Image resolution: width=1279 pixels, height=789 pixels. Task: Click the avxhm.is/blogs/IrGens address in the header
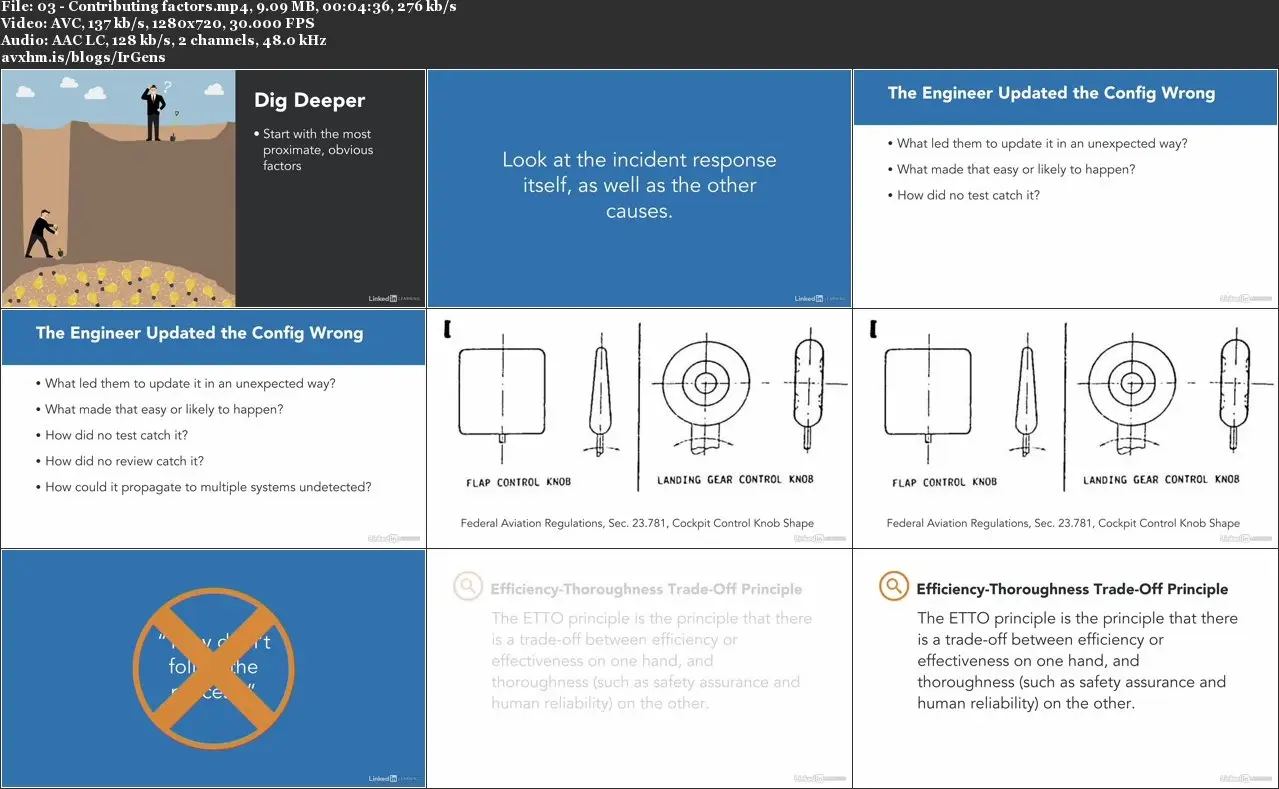[x=82, y=57]
